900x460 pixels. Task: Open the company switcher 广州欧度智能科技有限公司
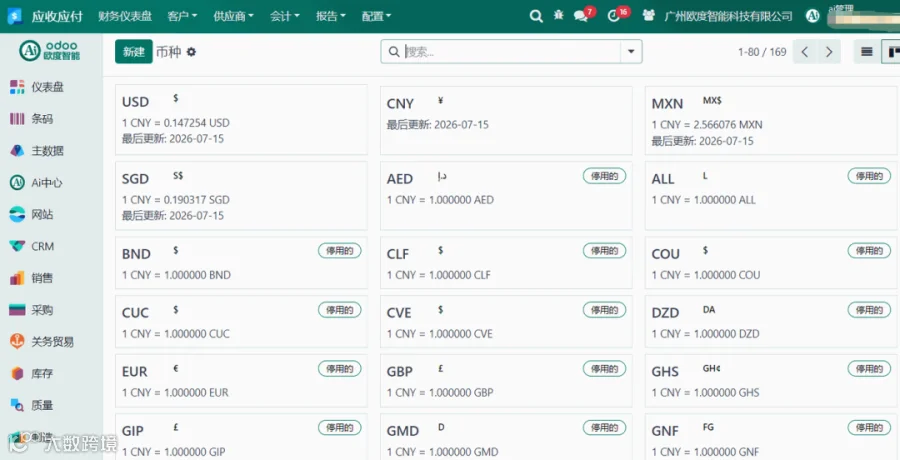coord(728,16)
